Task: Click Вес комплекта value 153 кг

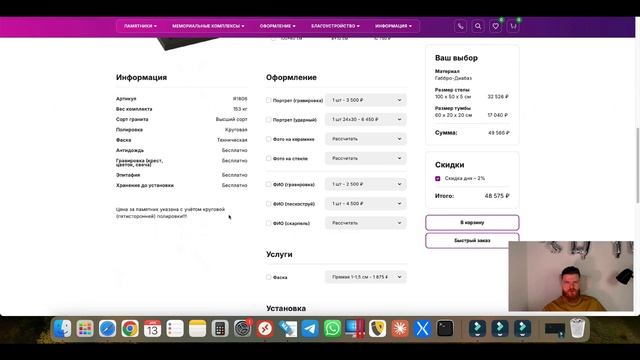Action: (240, 109)
